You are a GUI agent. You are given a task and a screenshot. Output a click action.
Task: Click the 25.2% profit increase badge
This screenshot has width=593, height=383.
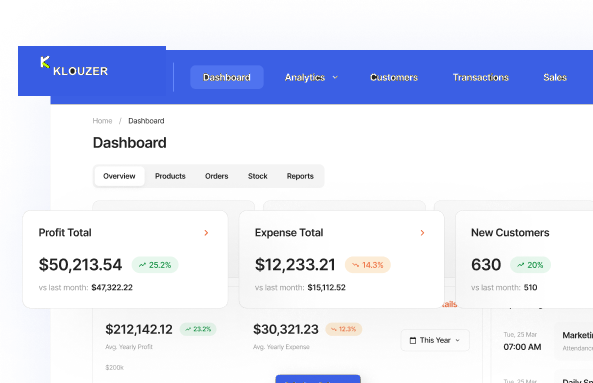[155, 265]
